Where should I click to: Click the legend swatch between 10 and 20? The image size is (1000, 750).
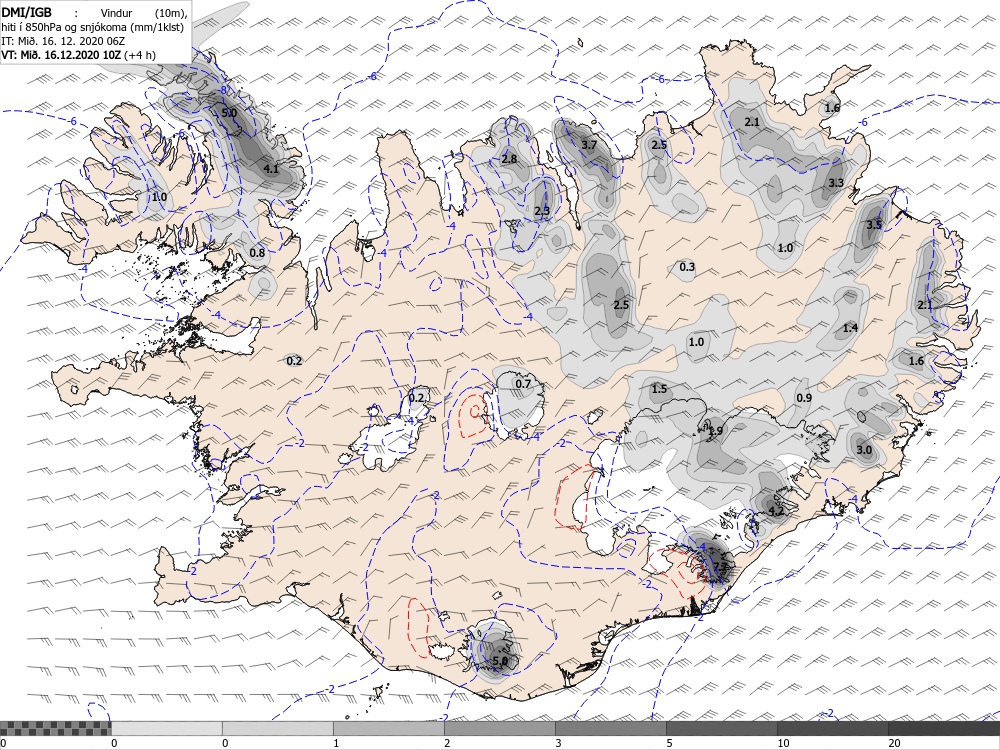[x=832, y=728]
